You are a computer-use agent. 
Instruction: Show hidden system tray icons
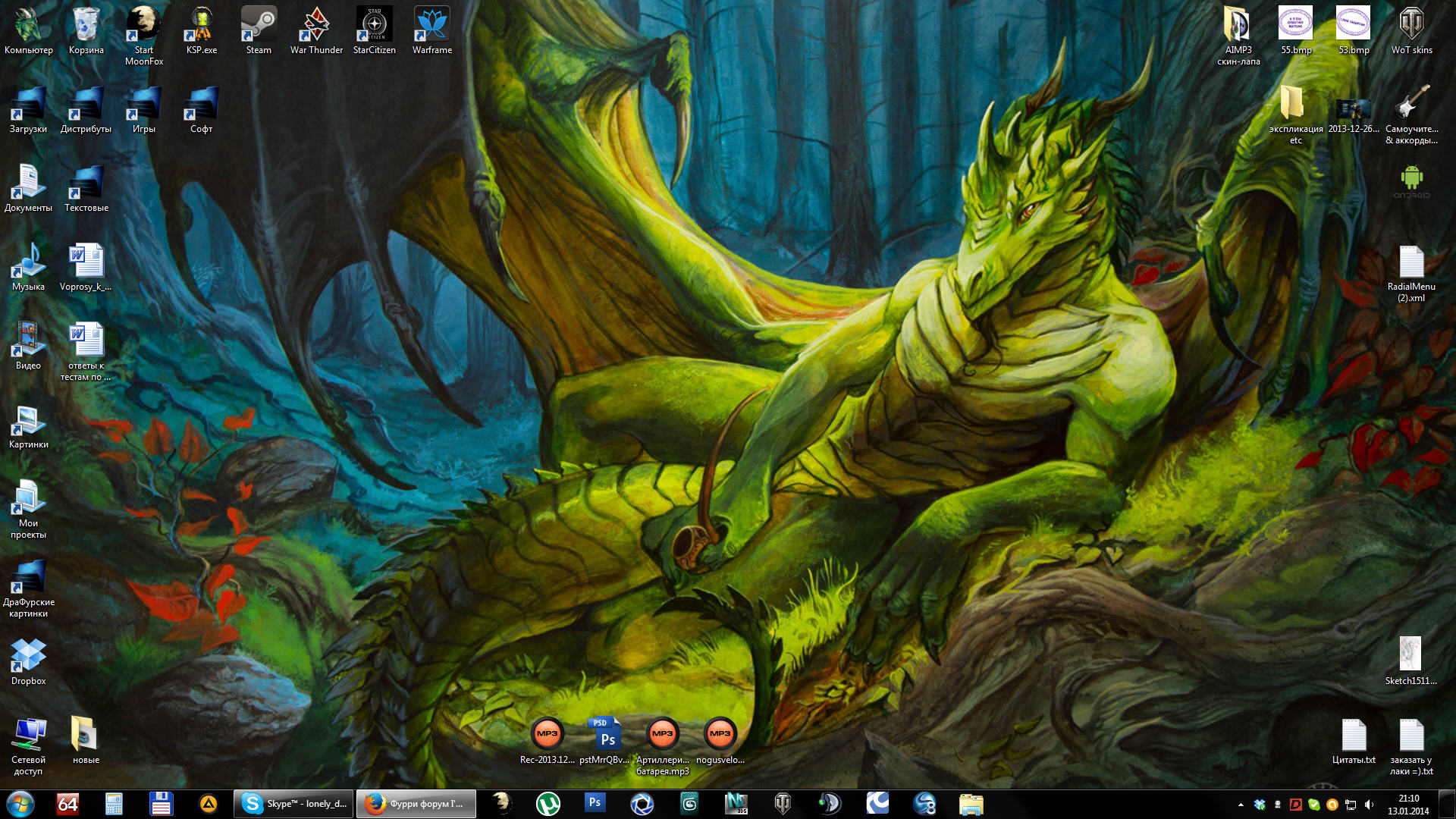1241,805
